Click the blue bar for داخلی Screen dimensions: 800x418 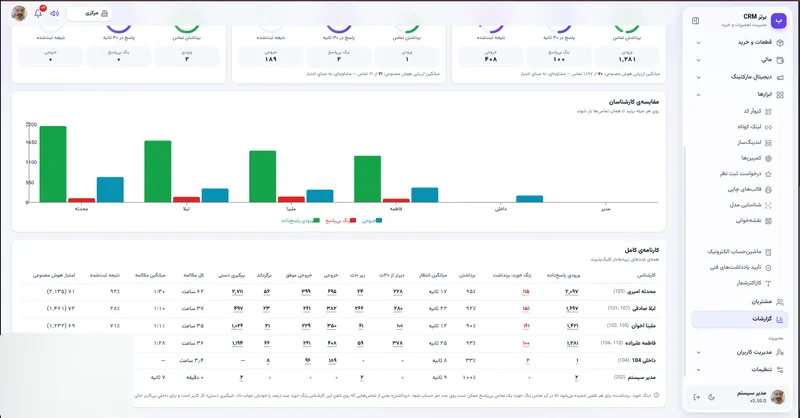coord(530,199)
